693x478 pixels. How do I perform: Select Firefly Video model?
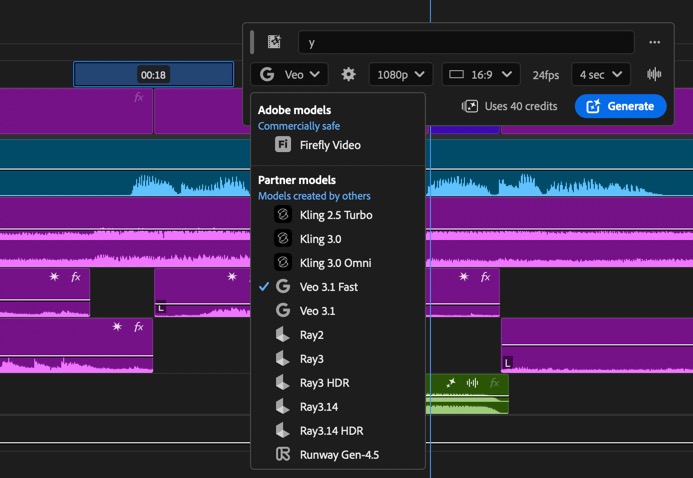(338, 145)
